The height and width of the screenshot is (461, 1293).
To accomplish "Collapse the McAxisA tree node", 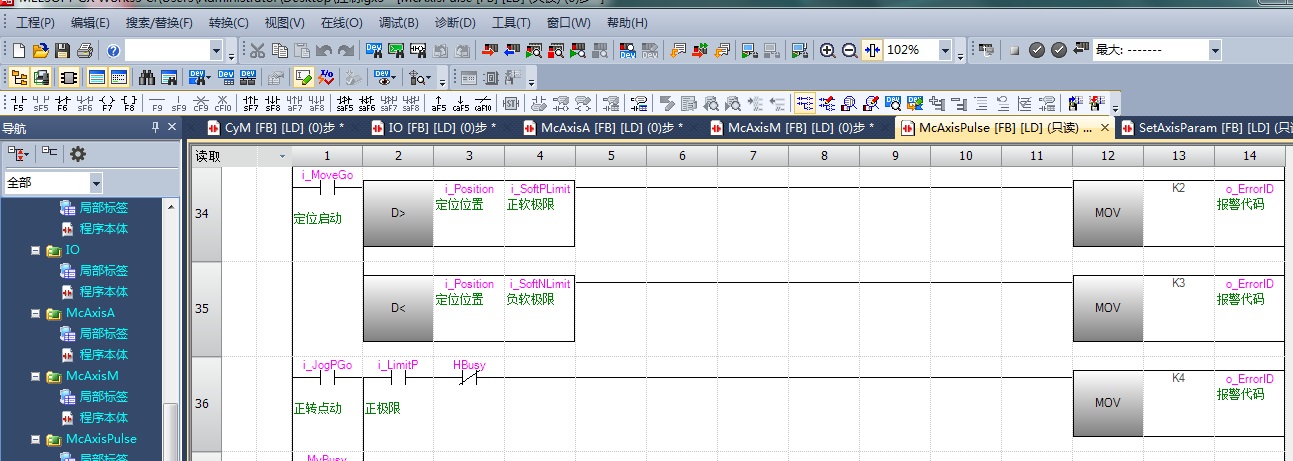I will 36,313.
